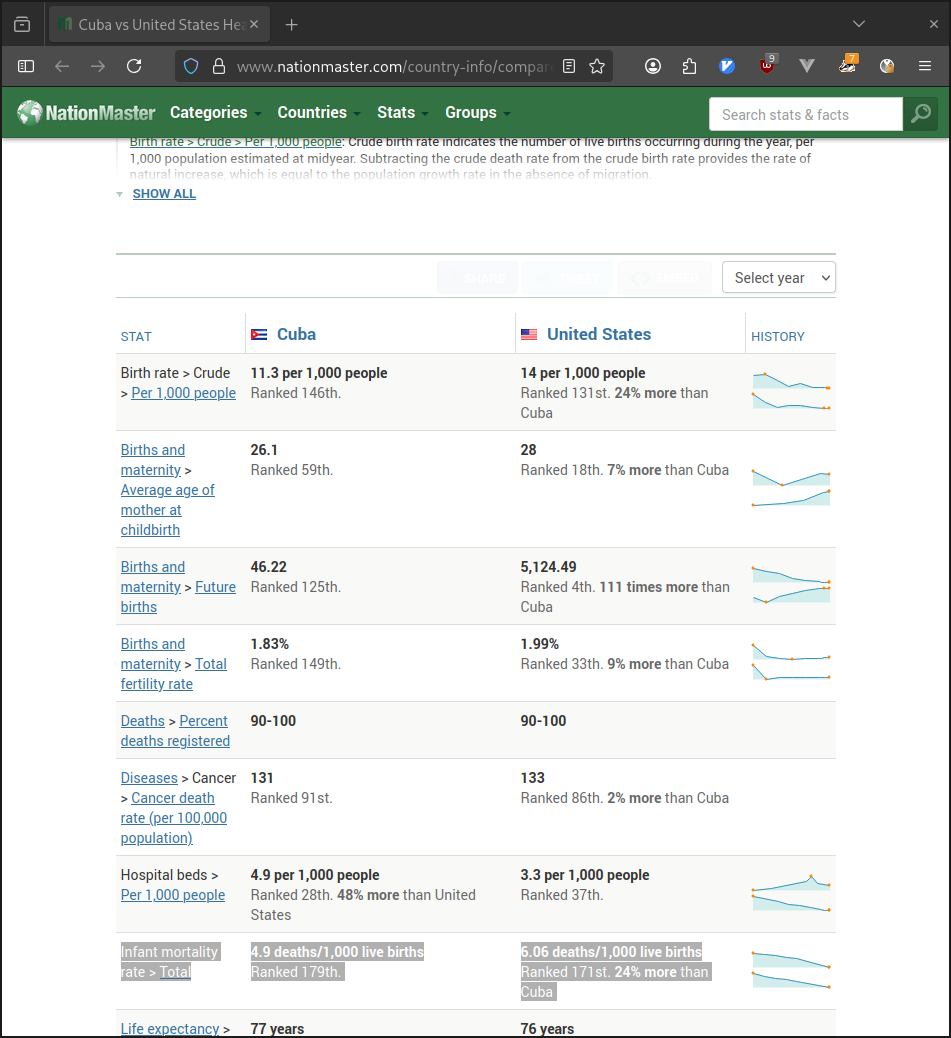Click the SHOW ALL link

click(x=164, y=194)
